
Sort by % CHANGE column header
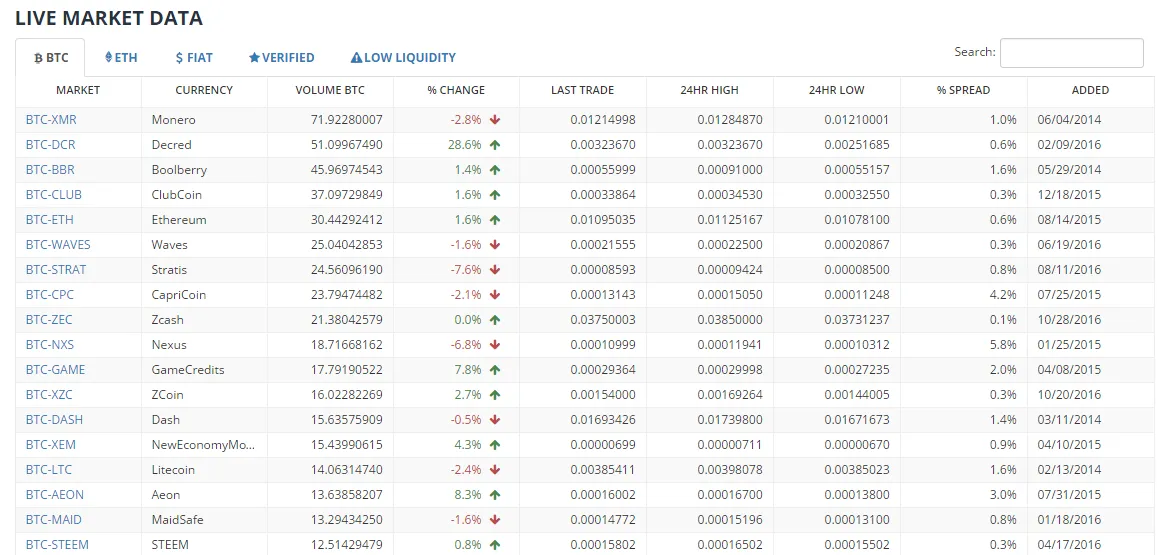456,90
